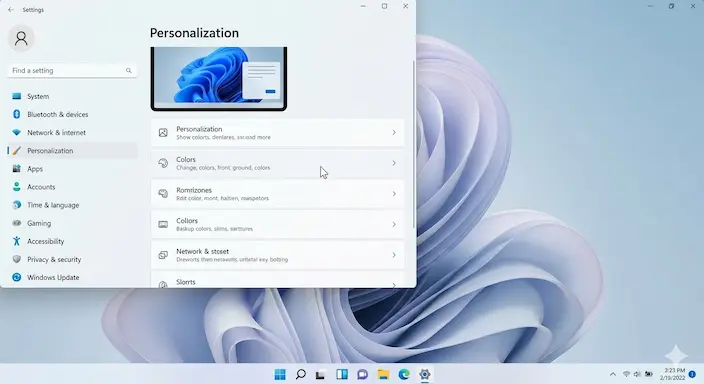This screenshot has height=384, width=704.
Task: Show hidden tray icons chevron
Action: (613, 374)
